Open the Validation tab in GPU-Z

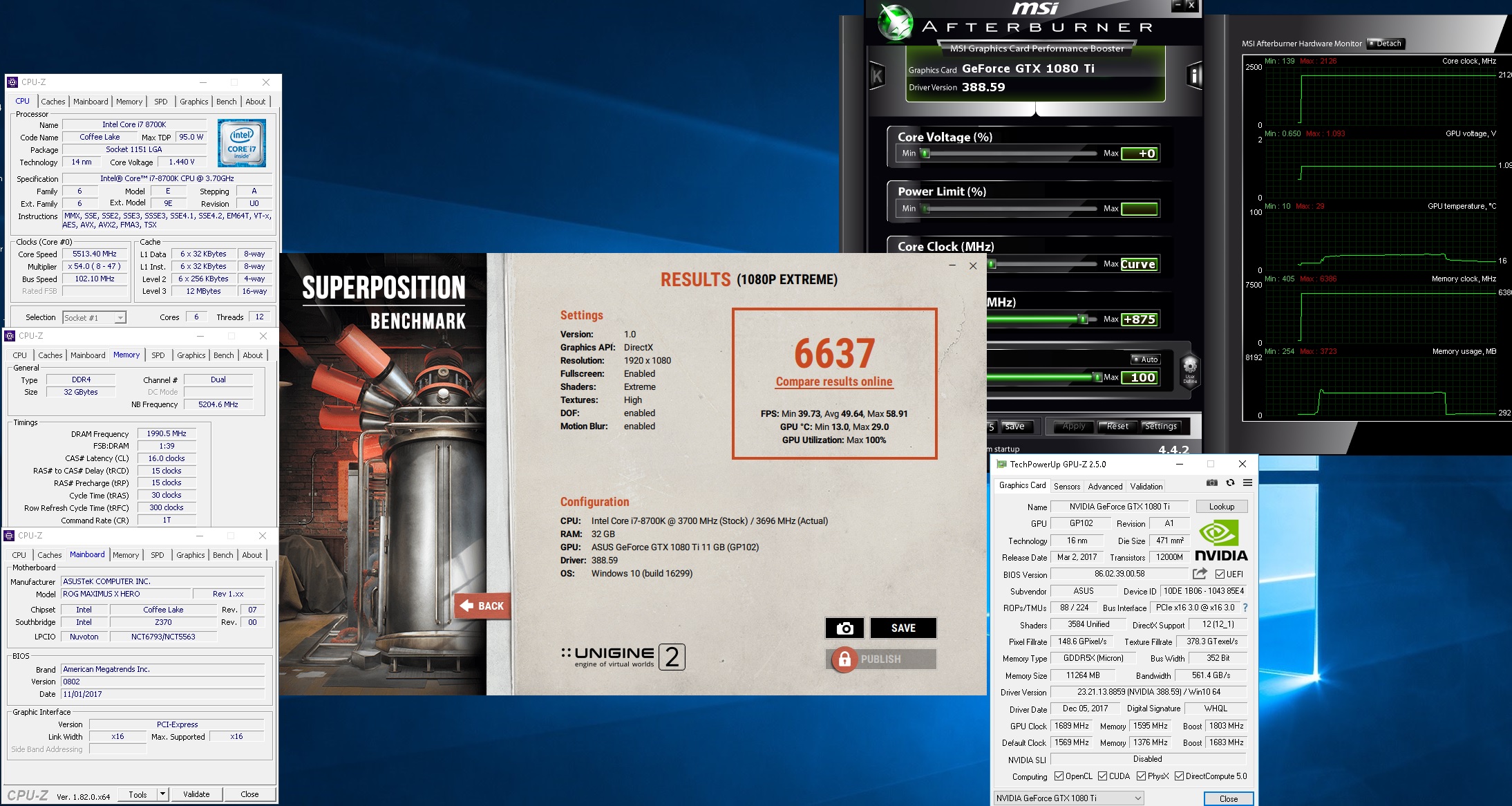(x=1146, y=487)
